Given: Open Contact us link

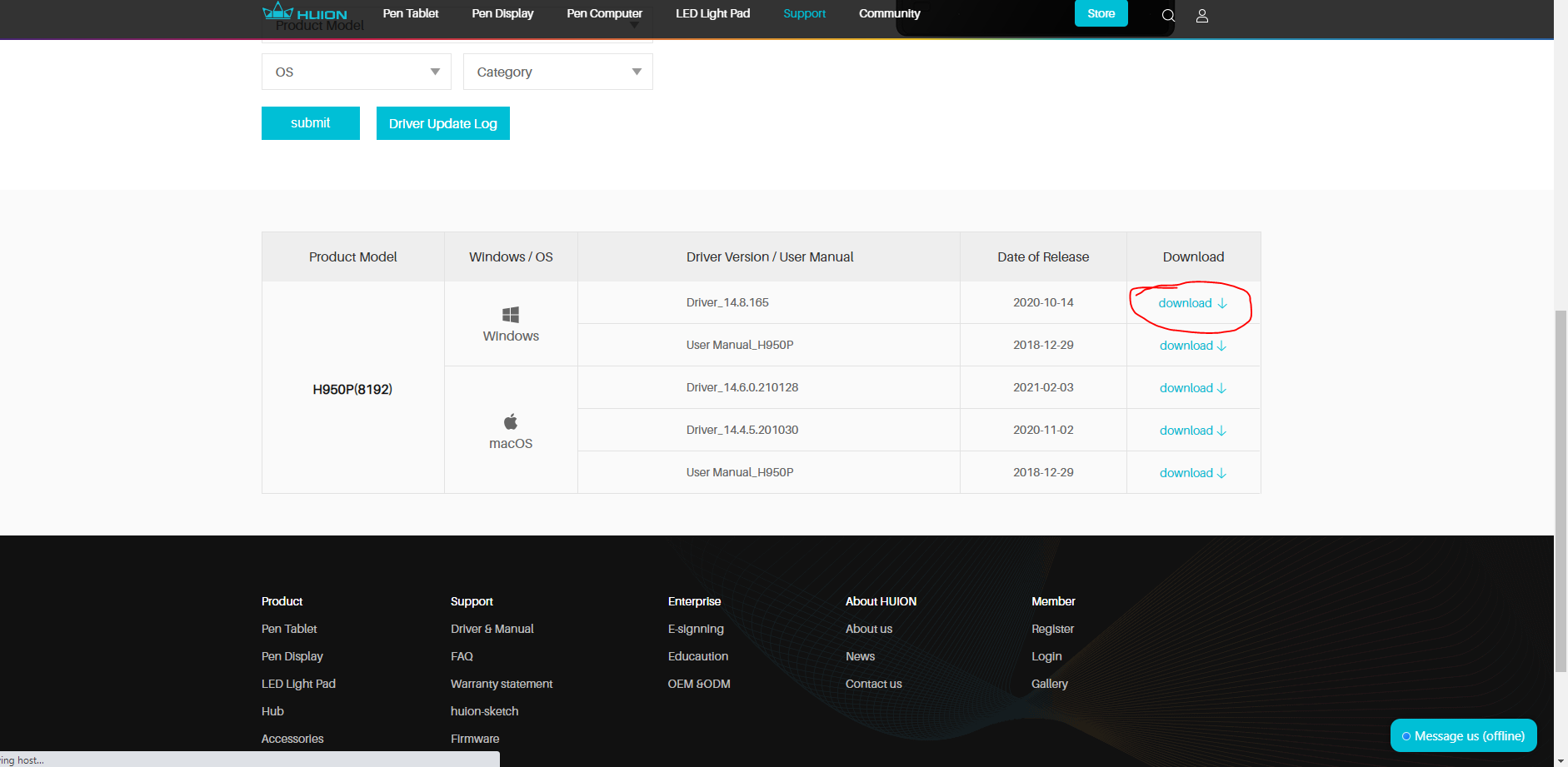Looking at the screenshot, I should tap(874, 684).
